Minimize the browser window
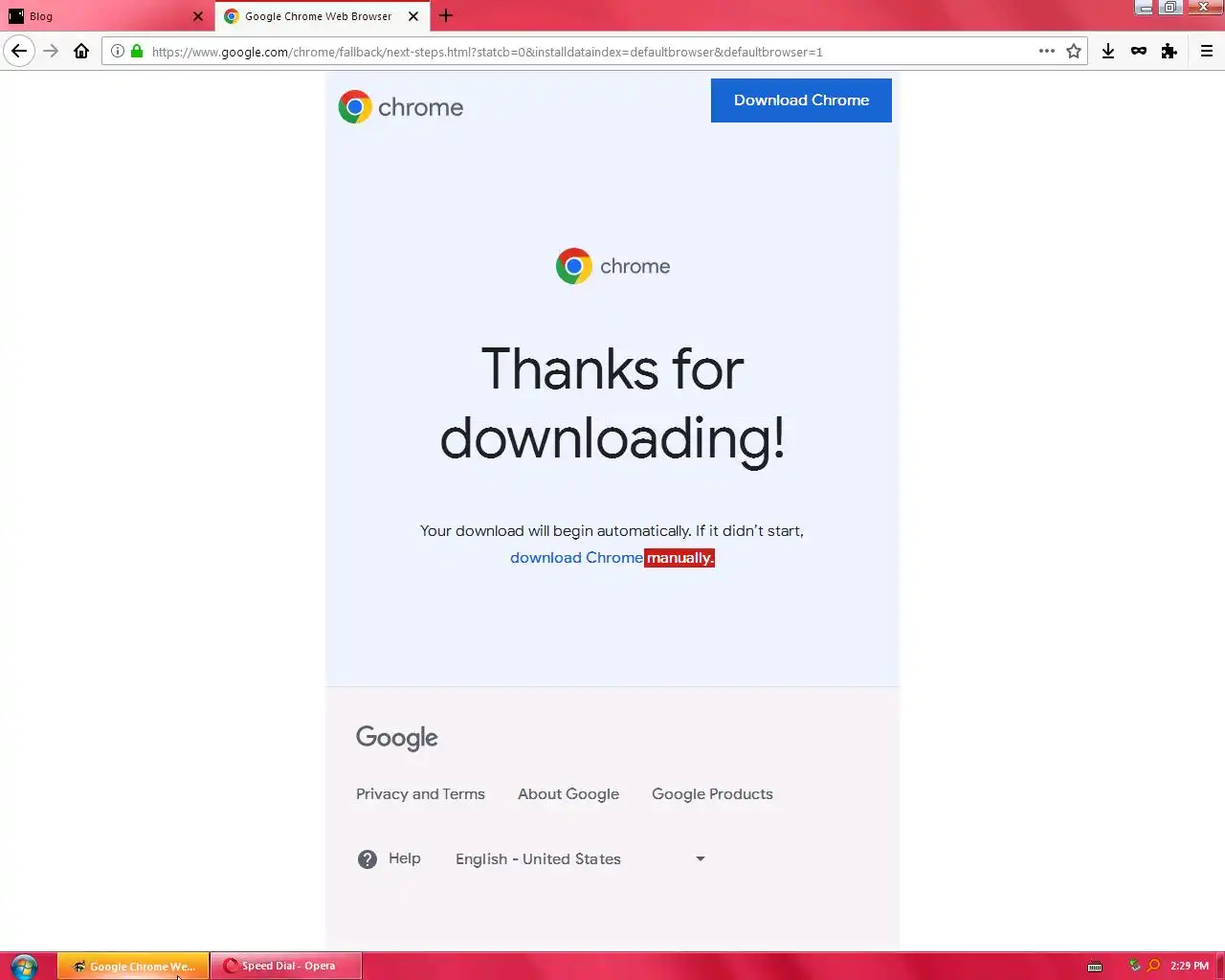Screen dimensions: 1225x980 click(1145, 8)
